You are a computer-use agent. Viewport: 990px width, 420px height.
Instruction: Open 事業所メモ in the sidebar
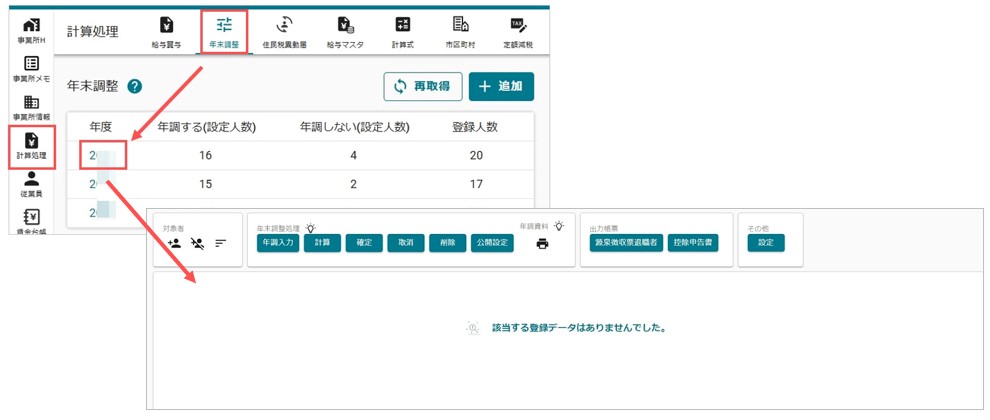32,69
